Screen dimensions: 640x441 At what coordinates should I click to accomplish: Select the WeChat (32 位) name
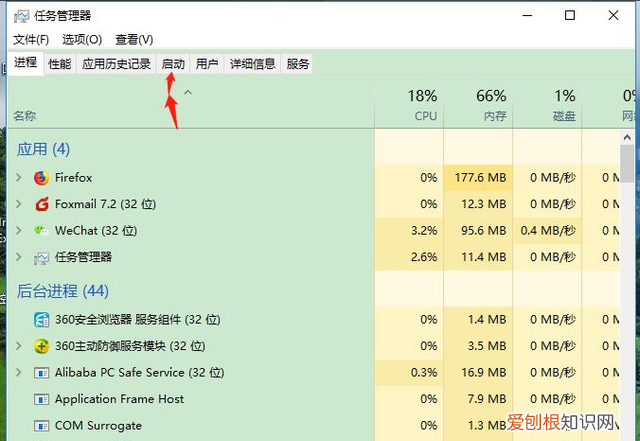[96, 231]
